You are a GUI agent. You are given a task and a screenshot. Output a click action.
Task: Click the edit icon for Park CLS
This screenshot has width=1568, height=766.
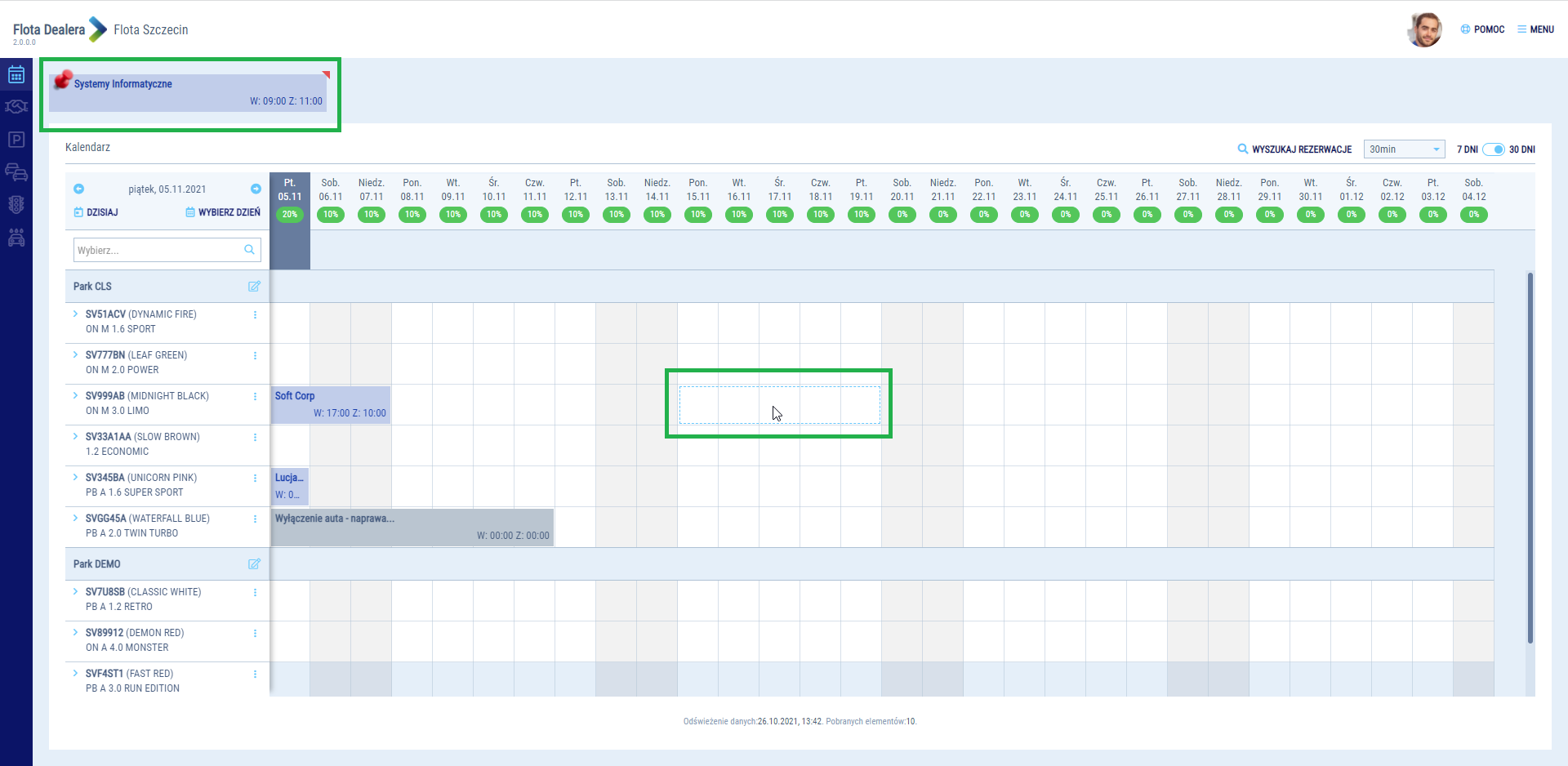[254, 287]
